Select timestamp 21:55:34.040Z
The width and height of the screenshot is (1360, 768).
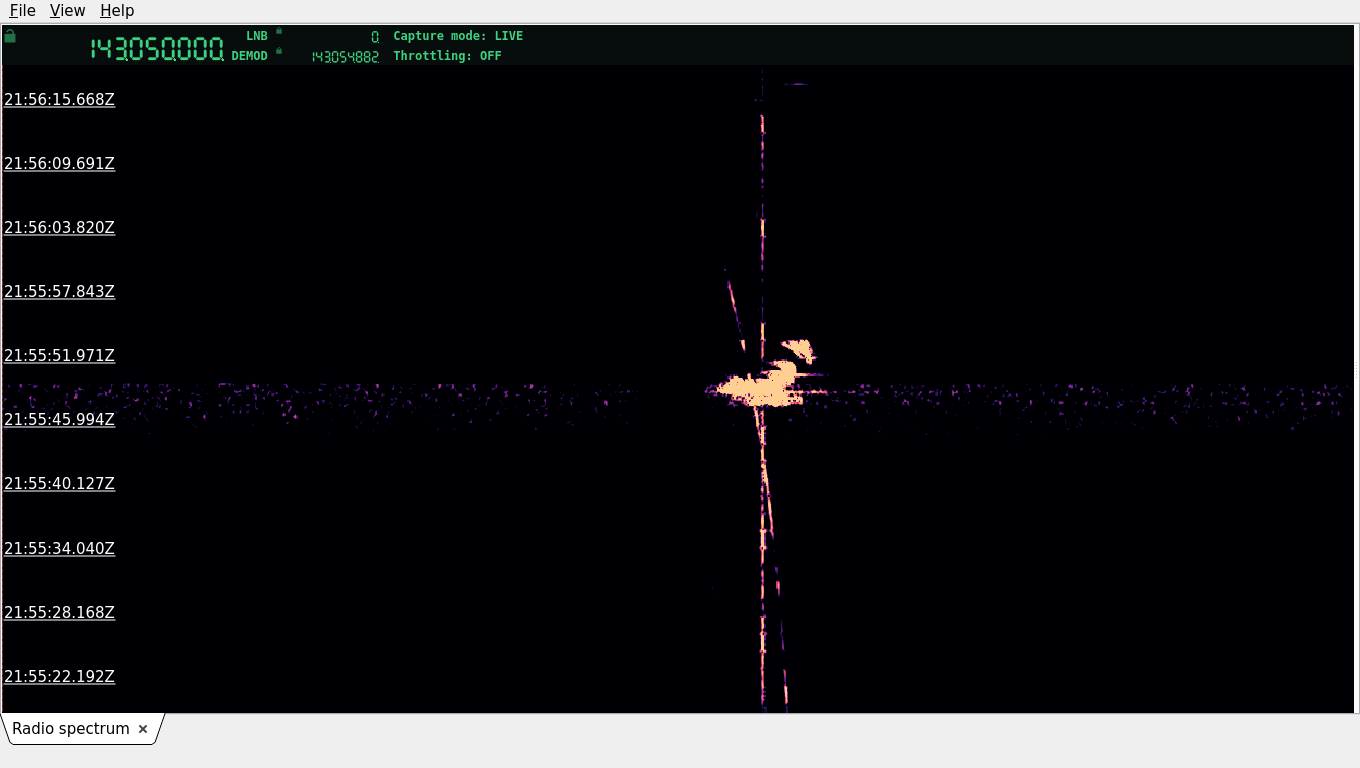pos(60,548)
